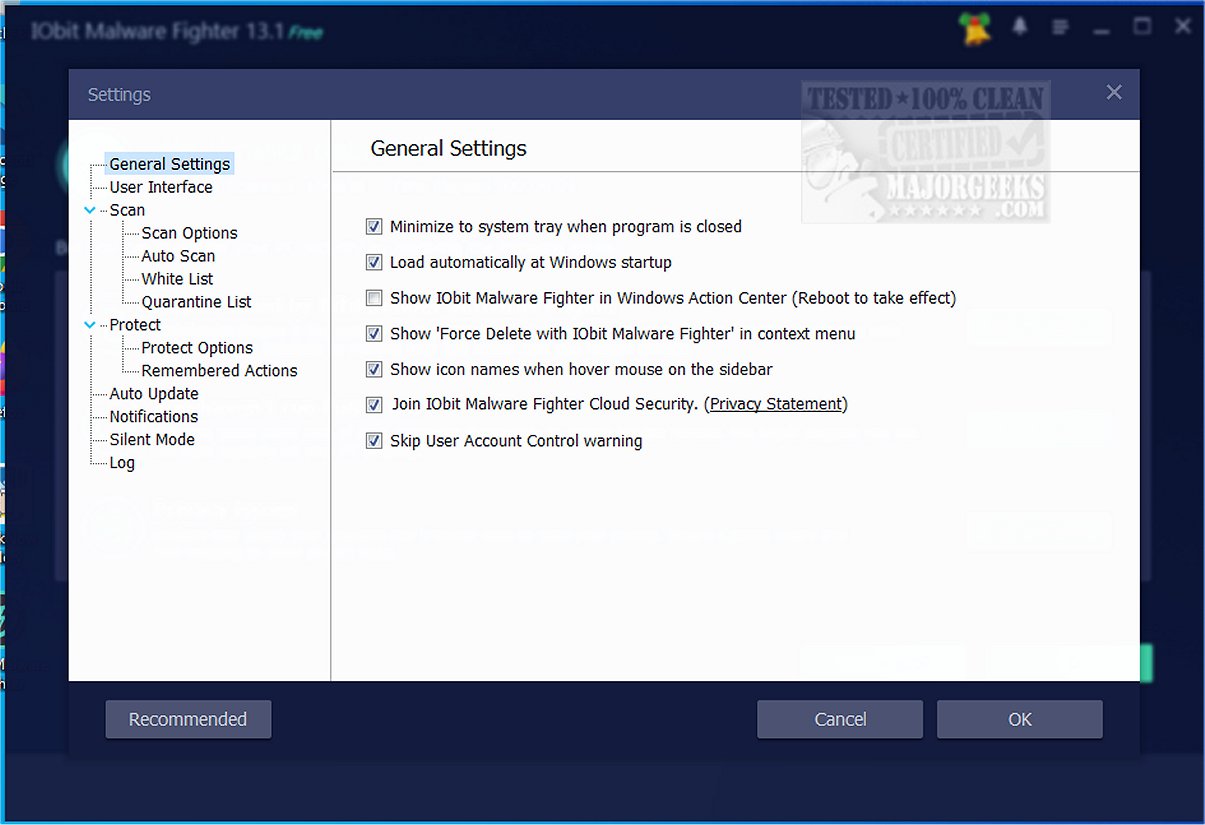
Task: Open User Interface settings
Action: coord(161,187)
